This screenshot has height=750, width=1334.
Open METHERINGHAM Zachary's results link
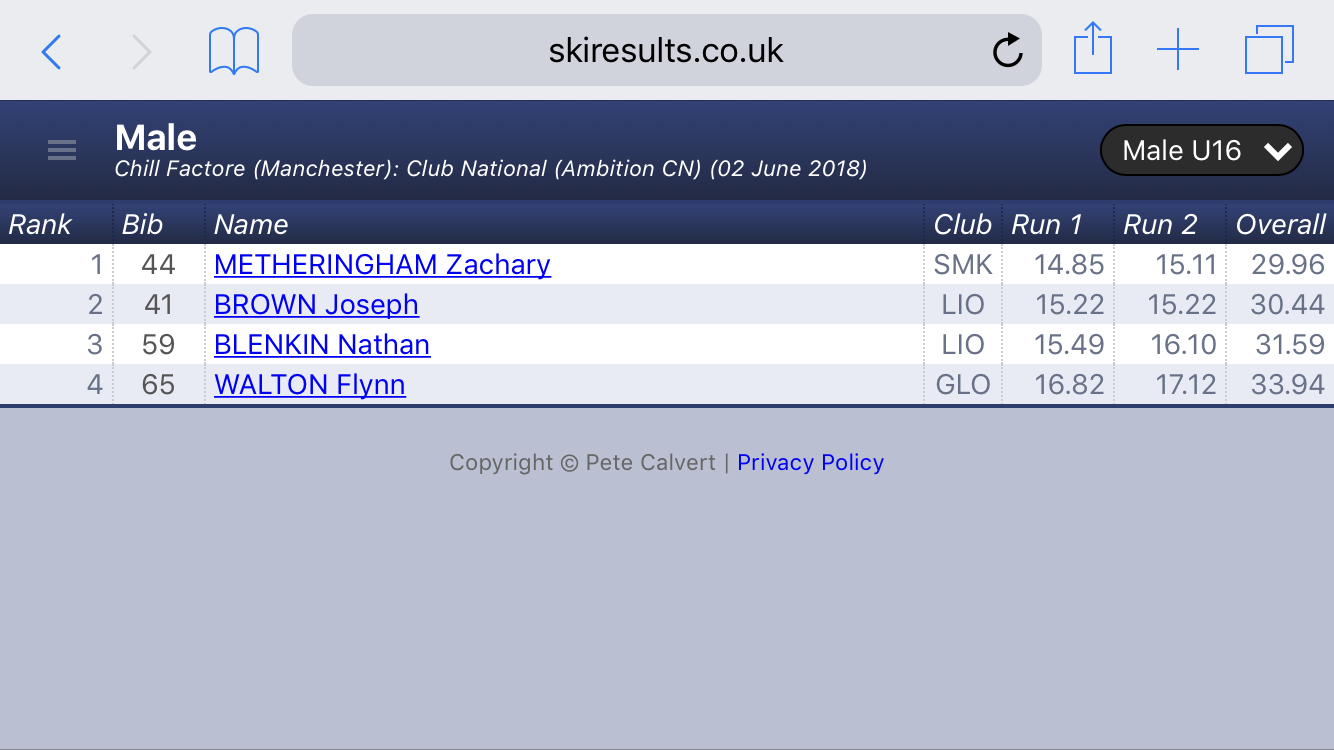pyautogui.click(x=382, y=264)
